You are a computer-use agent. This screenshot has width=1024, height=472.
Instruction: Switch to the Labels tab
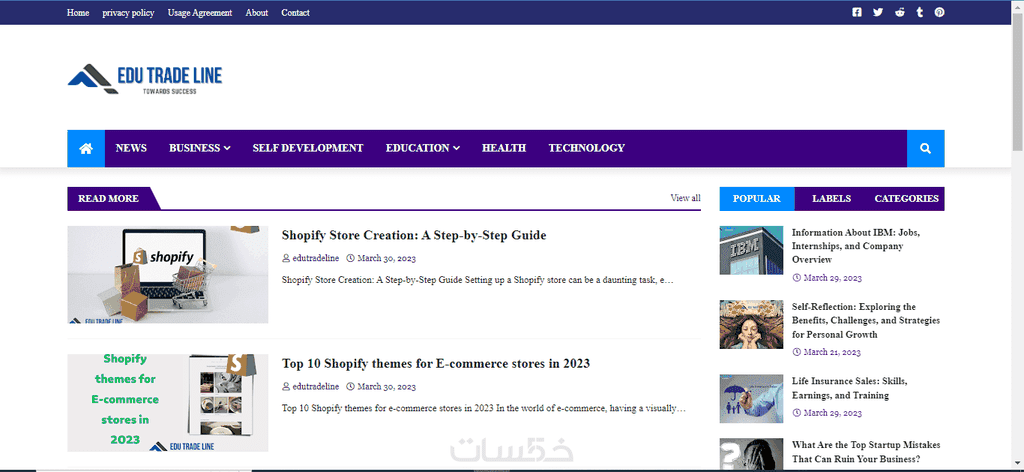(831, 198)
